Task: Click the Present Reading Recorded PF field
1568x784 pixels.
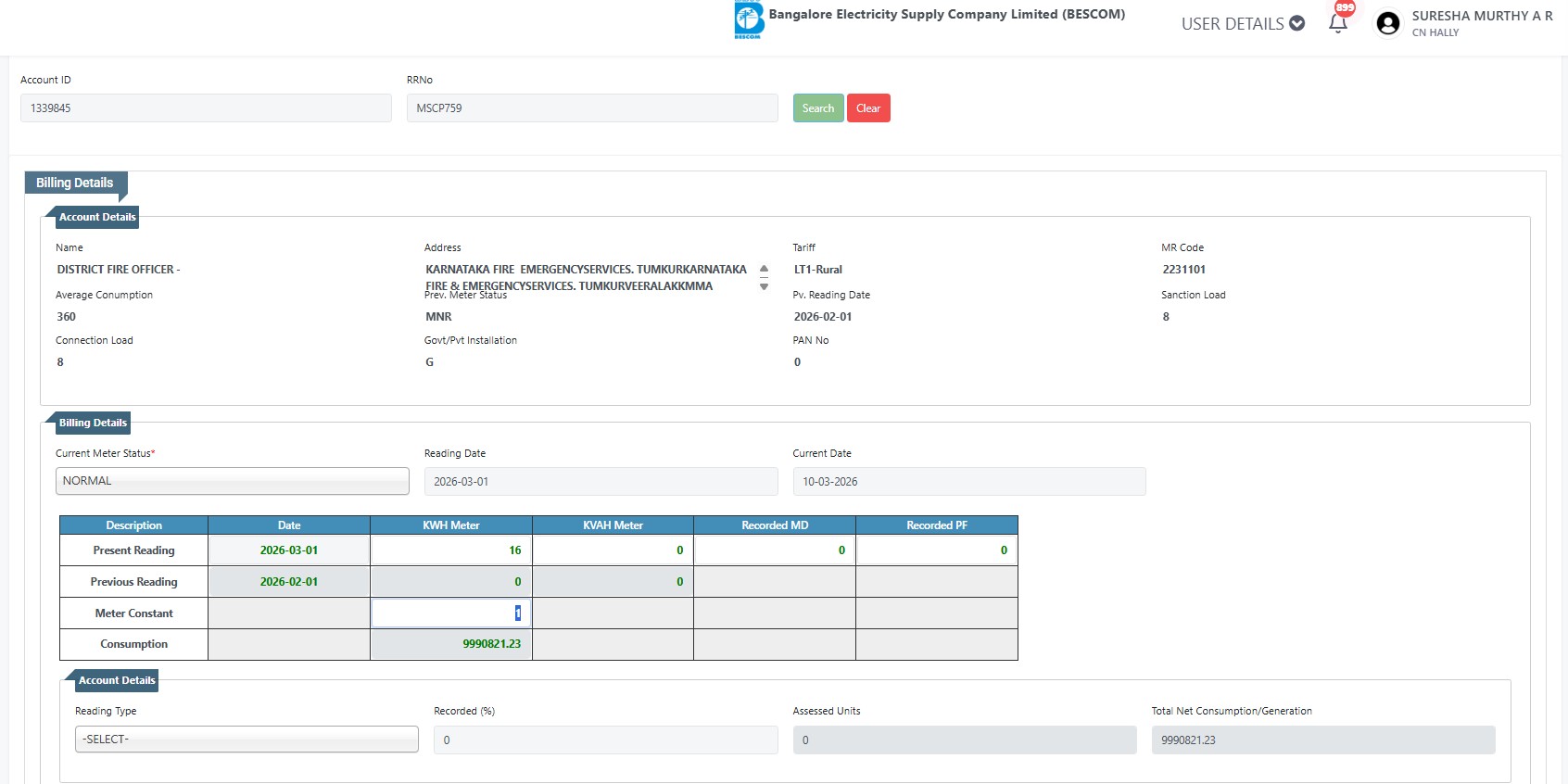Action: [936, 550]
